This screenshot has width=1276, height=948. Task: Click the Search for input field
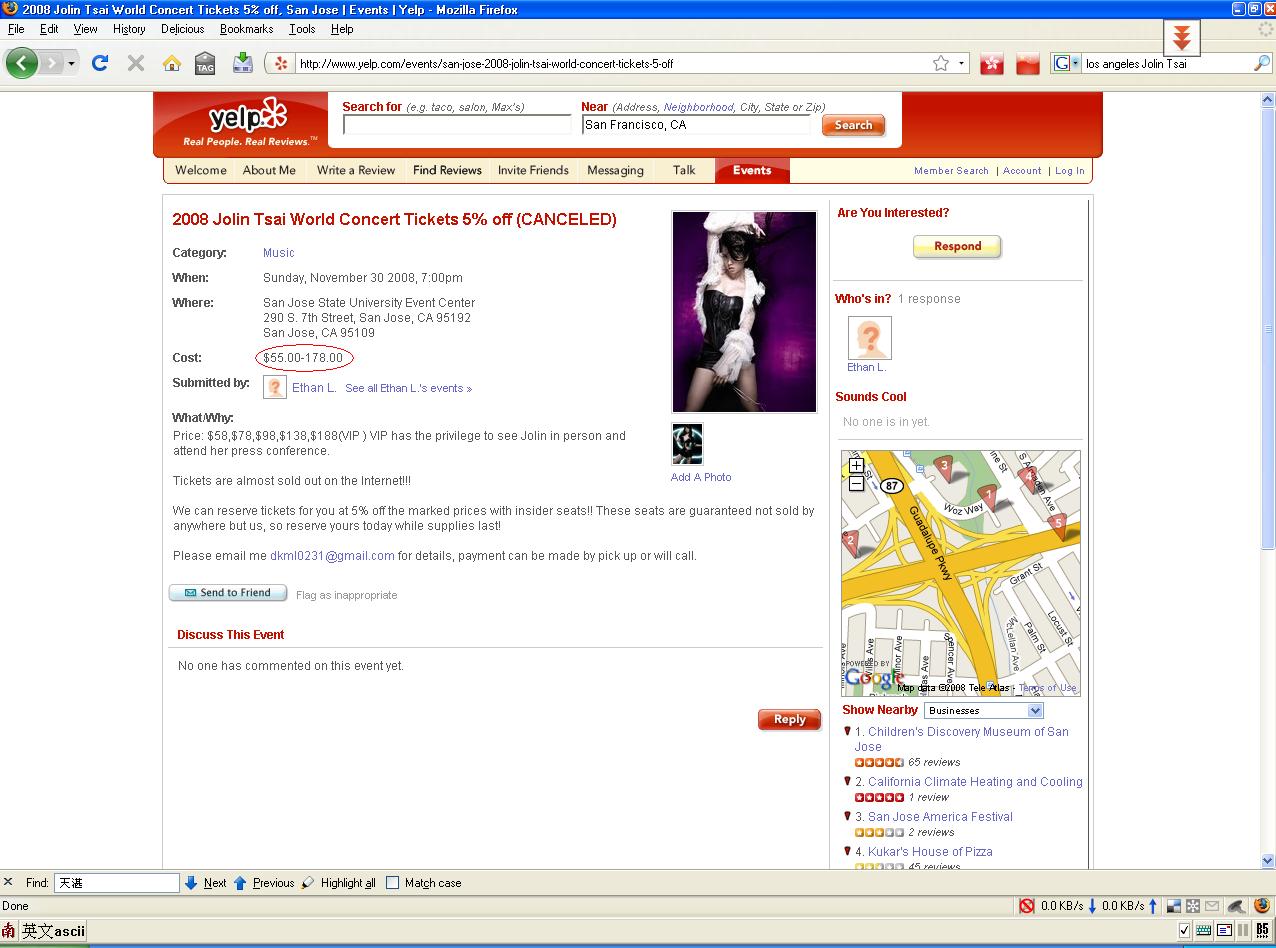tap(457, 125)
